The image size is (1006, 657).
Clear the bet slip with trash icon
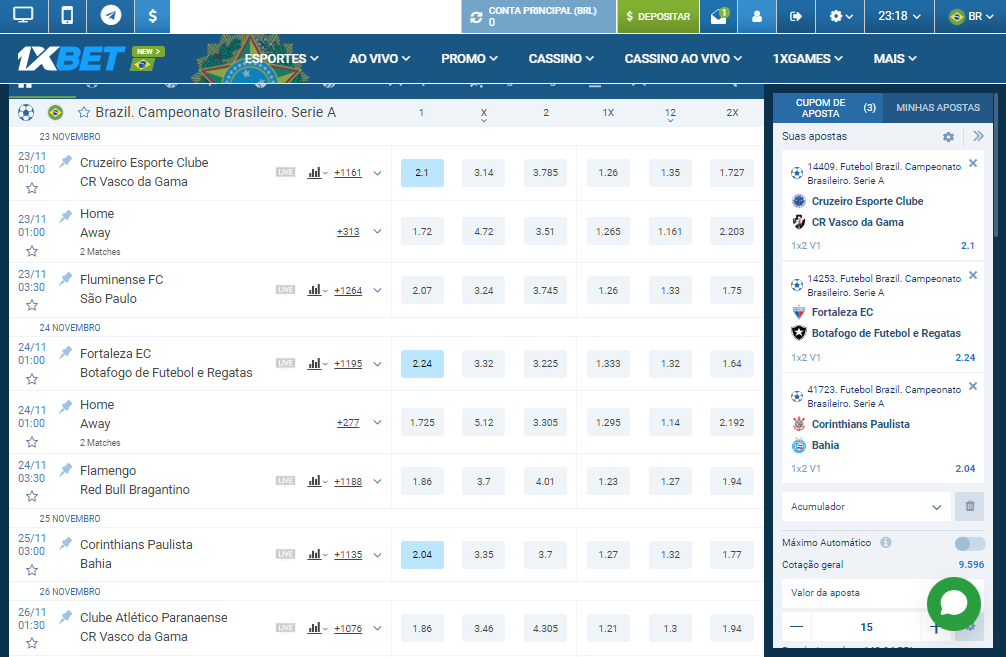coord(969,507)
